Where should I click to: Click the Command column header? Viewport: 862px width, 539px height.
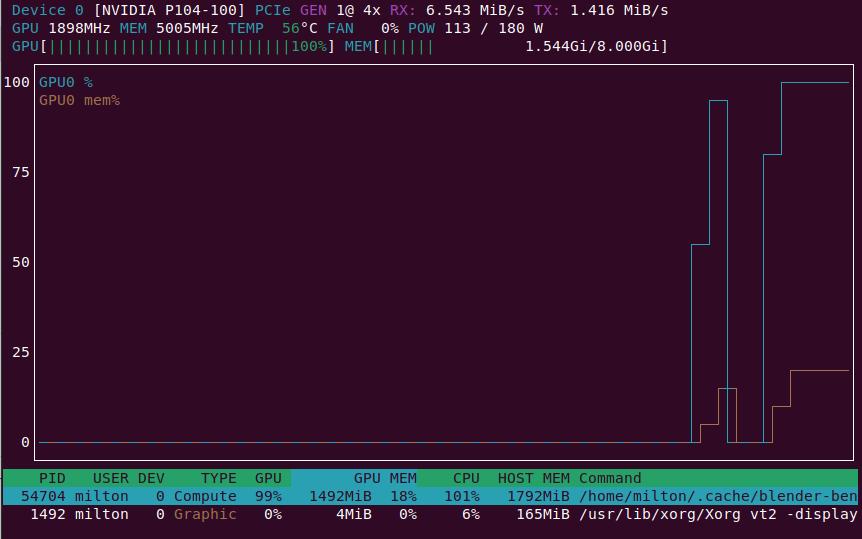point(609,478)
